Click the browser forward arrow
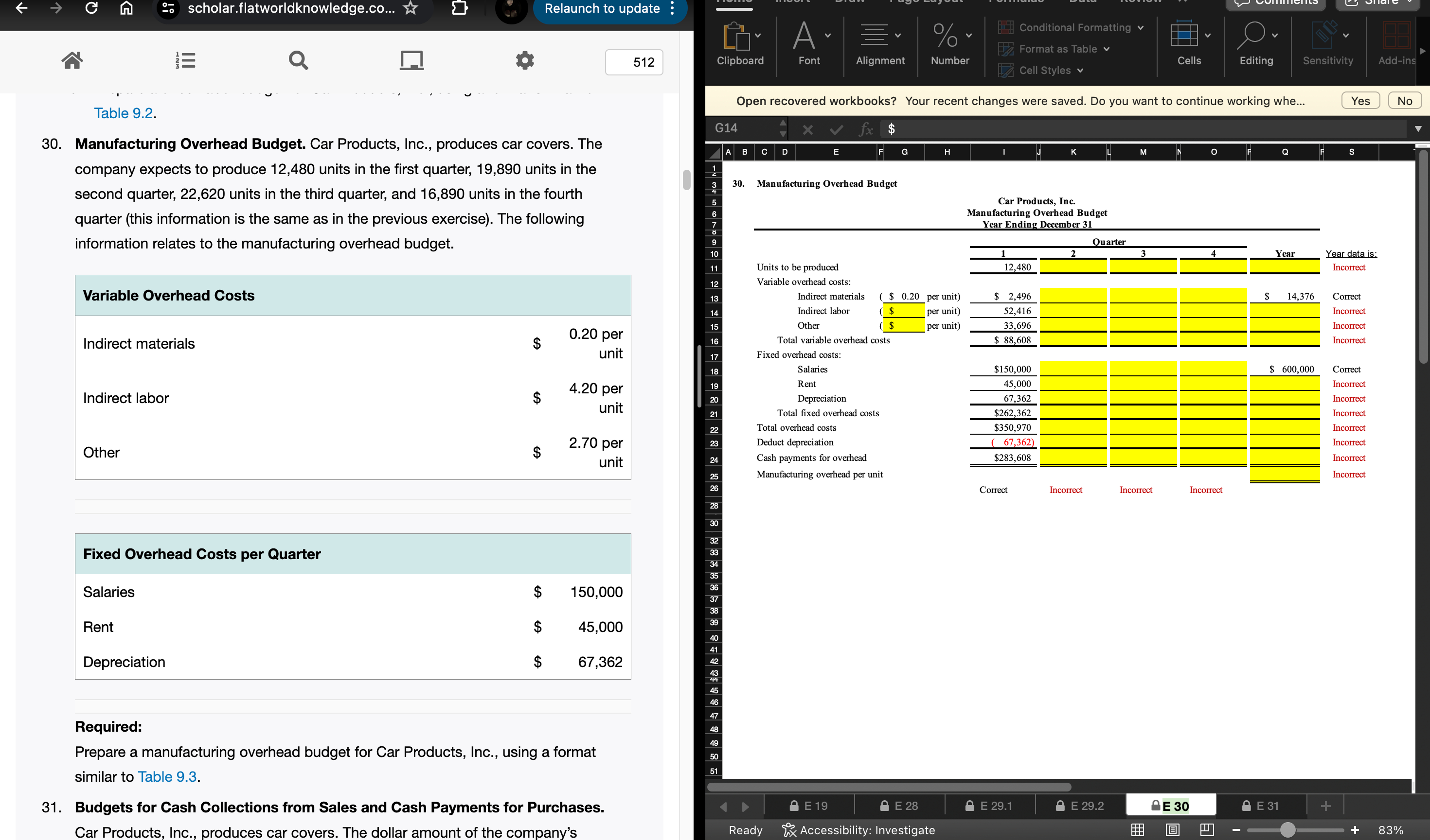The image size is (1430, 840). [x=56, y=8]
